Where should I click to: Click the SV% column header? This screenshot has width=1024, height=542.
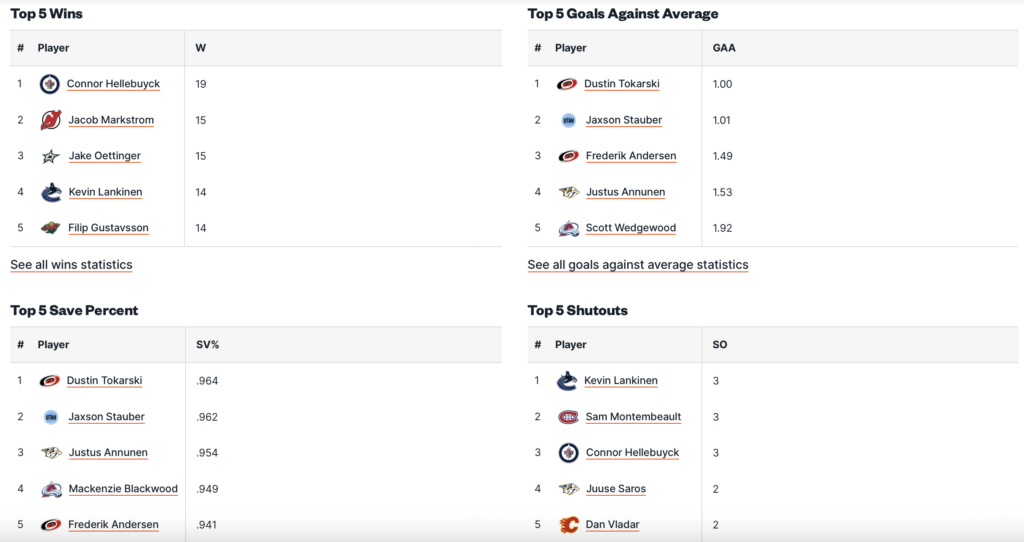click(x=207, y=345)
